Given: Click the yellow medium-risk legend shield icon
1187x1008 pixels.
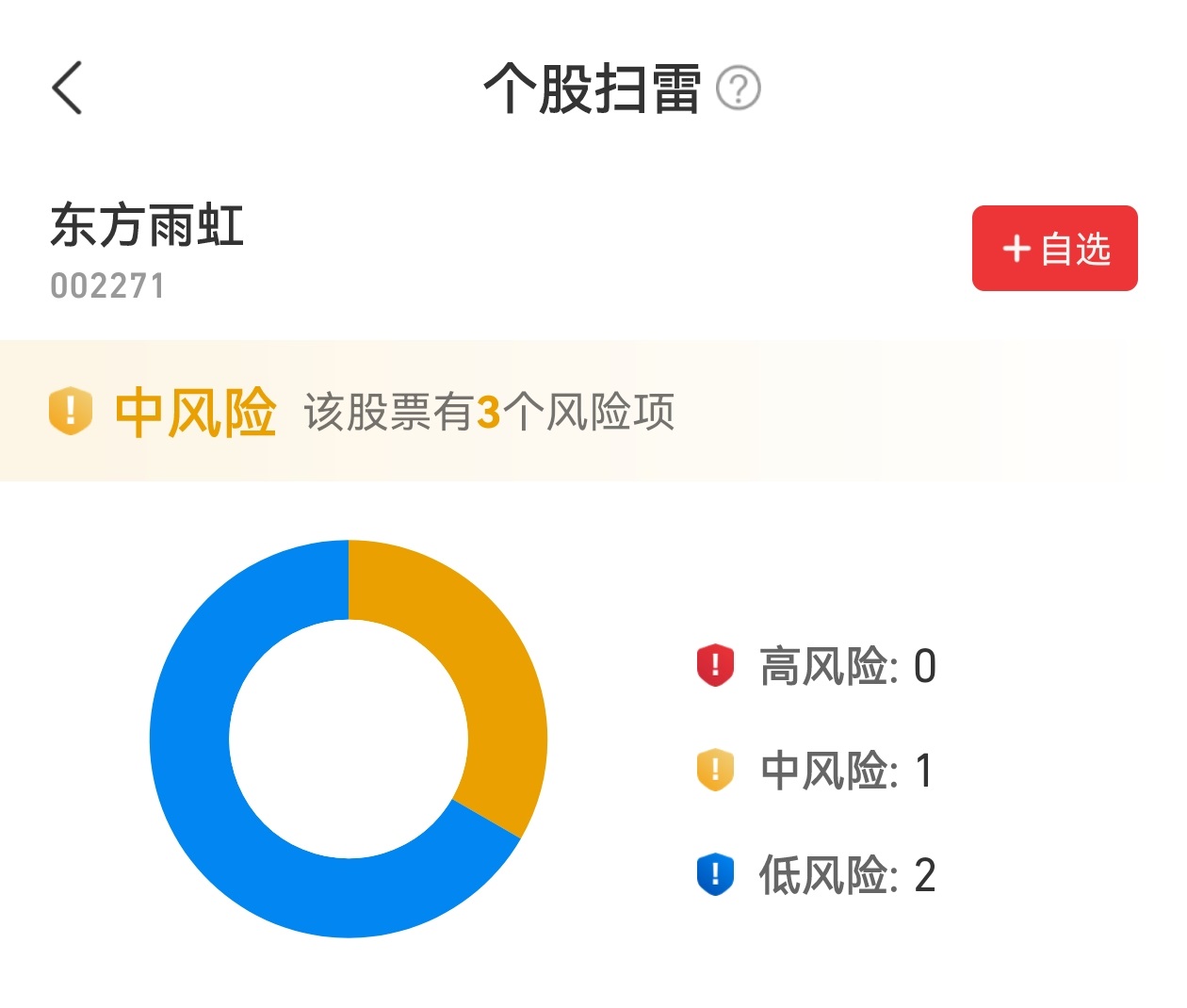Looking at the screenshot, I should pyautogui.click(x=715, y=770).
